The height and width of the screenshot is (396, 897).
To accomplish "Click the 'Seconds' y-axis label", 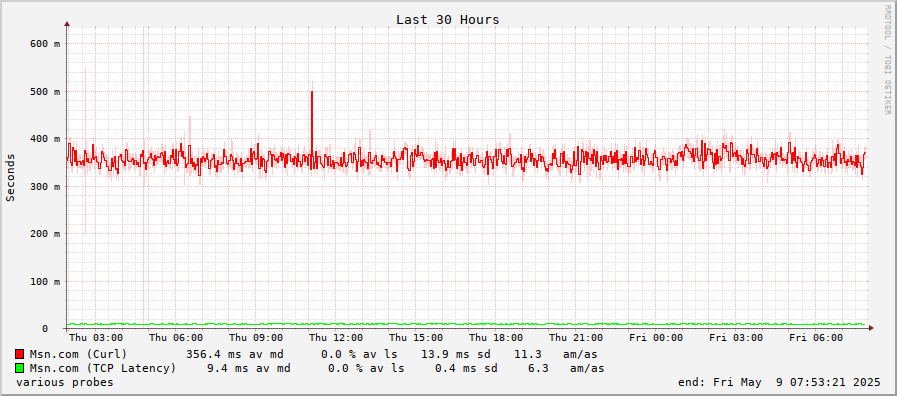I will pyautogui.click(x=10, y=177).
